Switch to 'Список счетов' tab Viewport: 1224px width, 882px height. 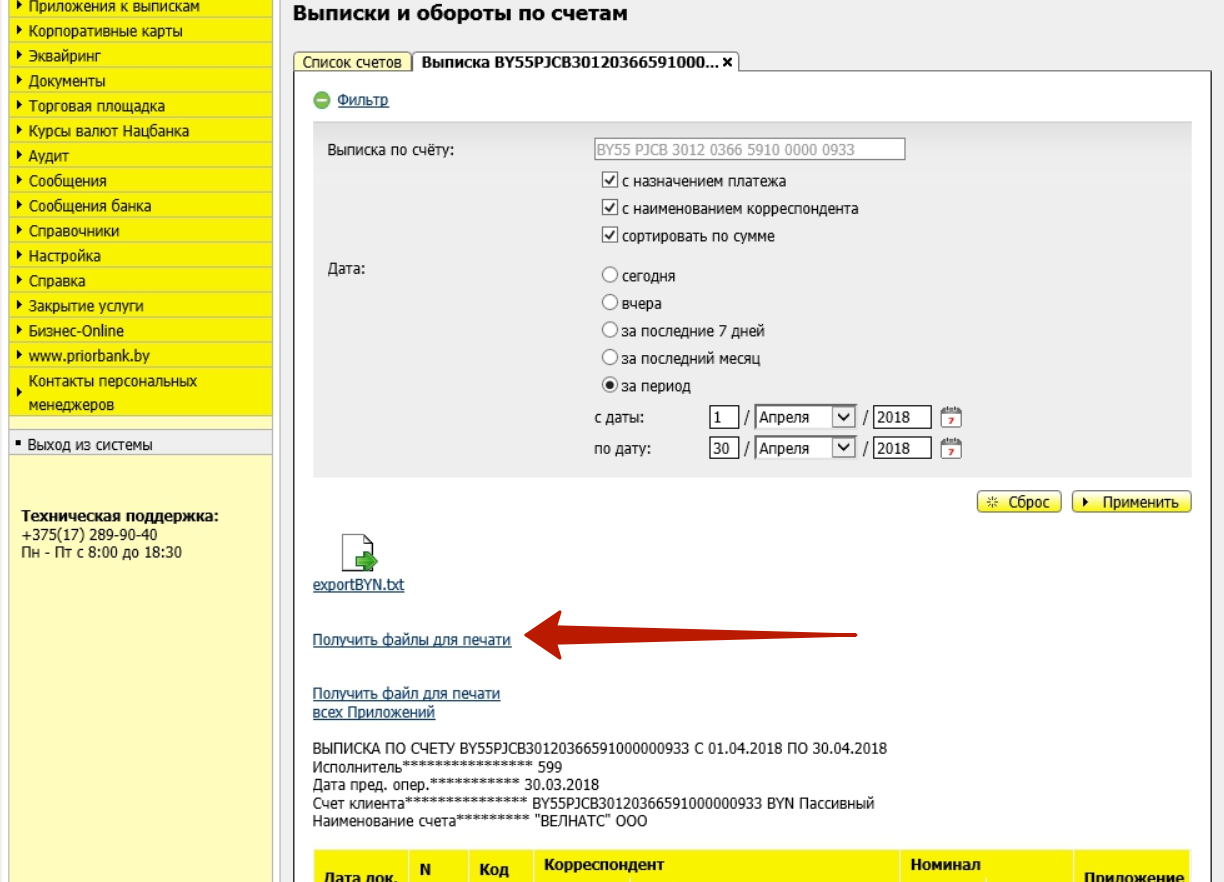point(352,62)
